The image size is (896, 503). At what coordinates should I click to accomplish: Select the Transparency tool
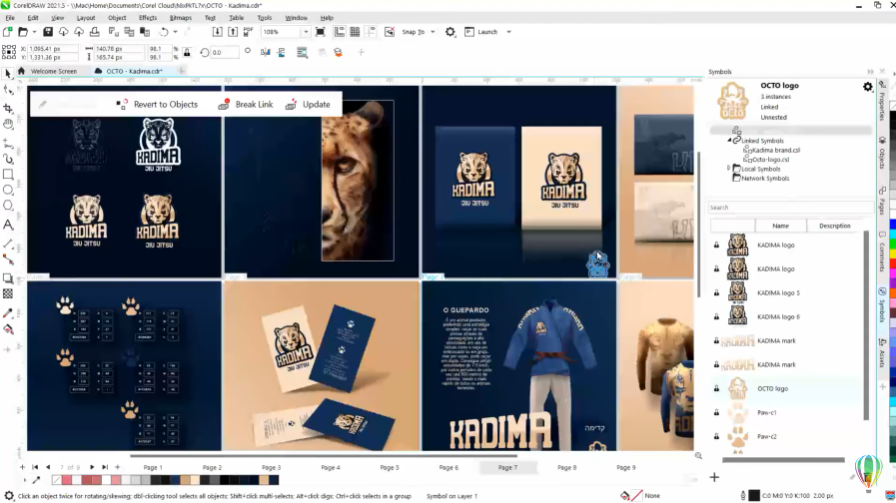(x=8, y=294)
